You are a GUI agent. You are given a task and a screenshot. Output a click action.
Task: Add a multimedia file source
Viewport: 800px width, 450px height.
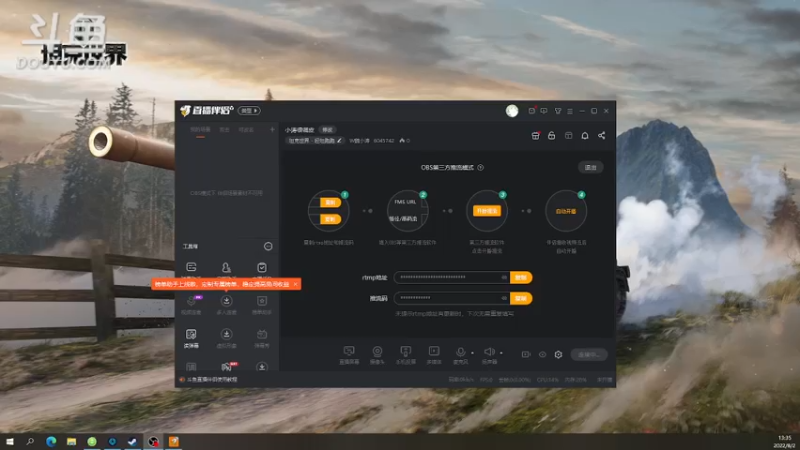coord(434,354)
